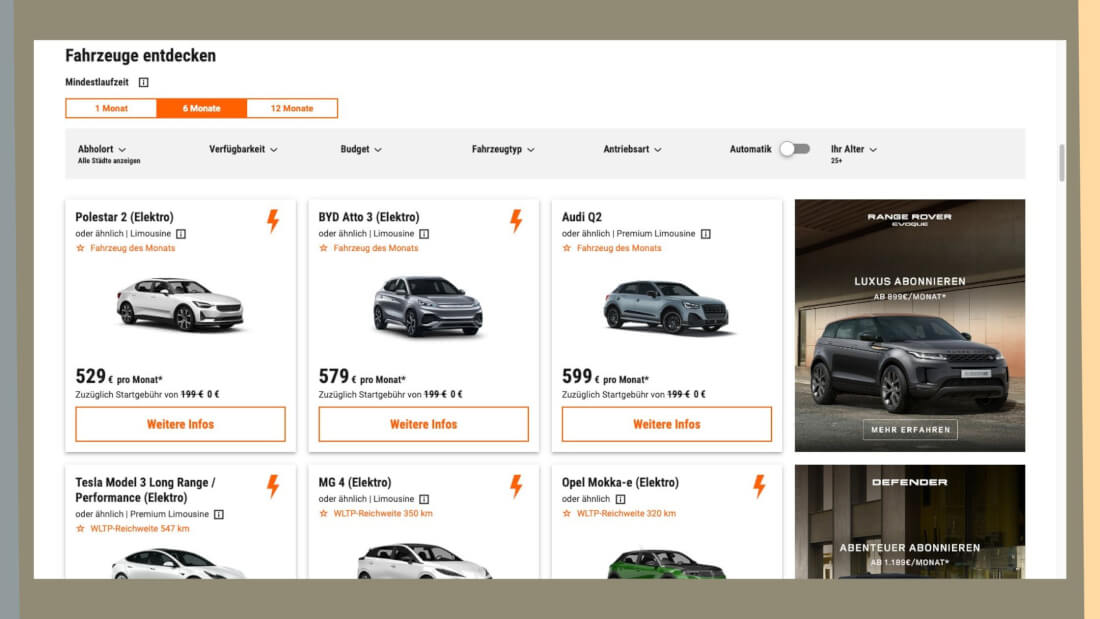
Task: Click the lightning bolt icon on Polestar 2
Action: point(273,221)
